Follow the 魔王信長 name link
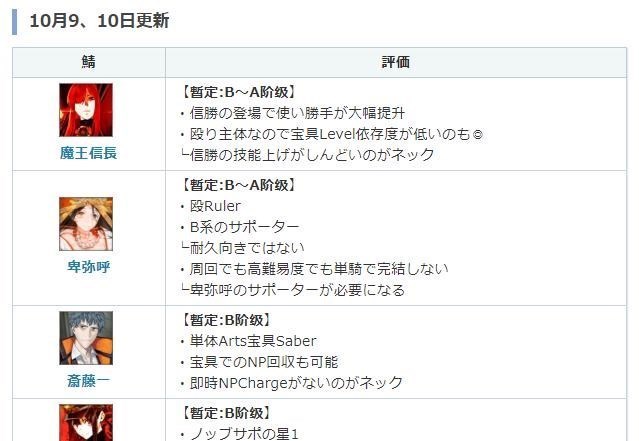The width and height of the screenshot is (639, 441). click(x=88, y=153)
